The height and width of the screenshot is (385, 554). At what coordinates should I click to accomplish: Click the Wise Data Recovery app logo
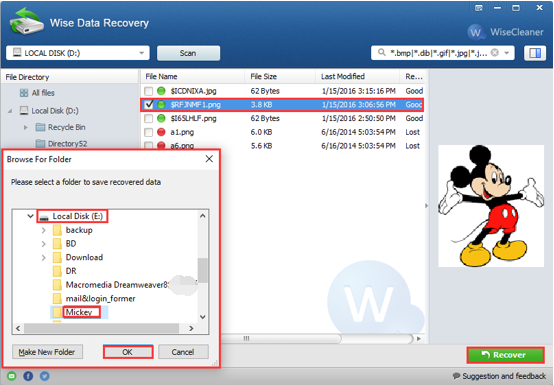pyautogui.click(x=26, y=21)
